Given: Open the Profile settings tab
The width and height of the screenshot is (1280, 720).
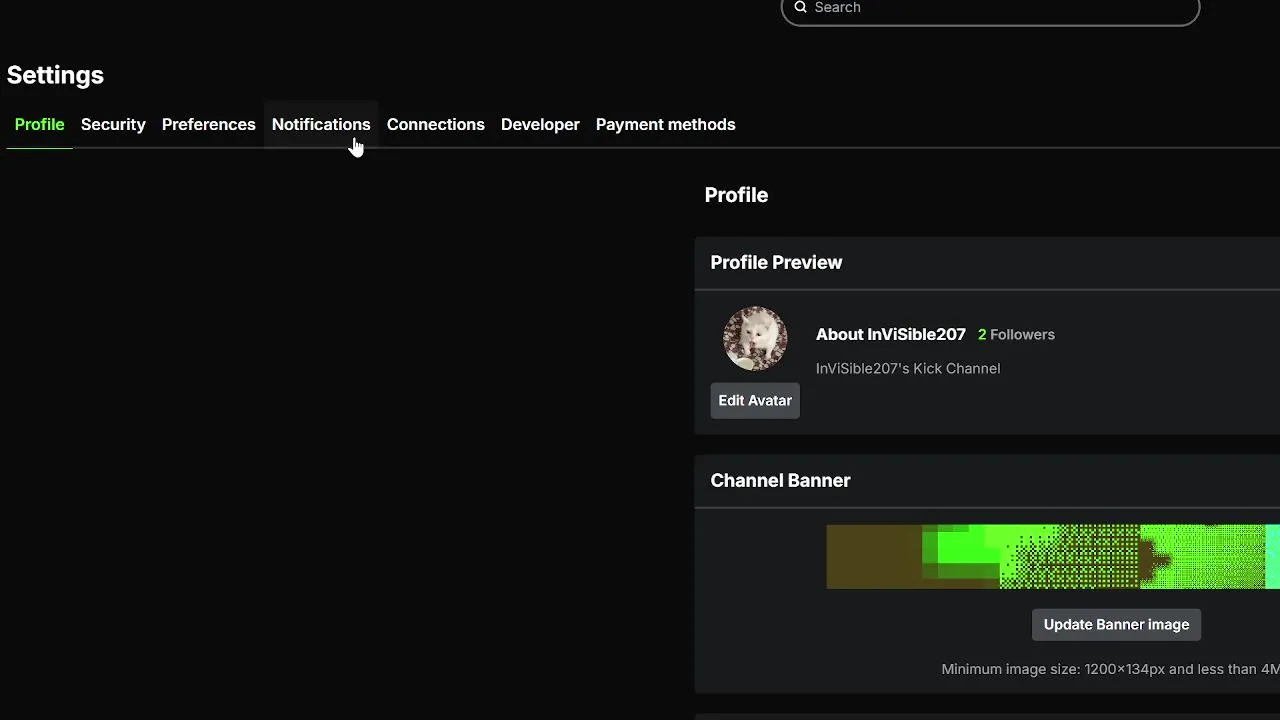Looking at the screenshot, I should pyautogui.click(x=39, y=124).
